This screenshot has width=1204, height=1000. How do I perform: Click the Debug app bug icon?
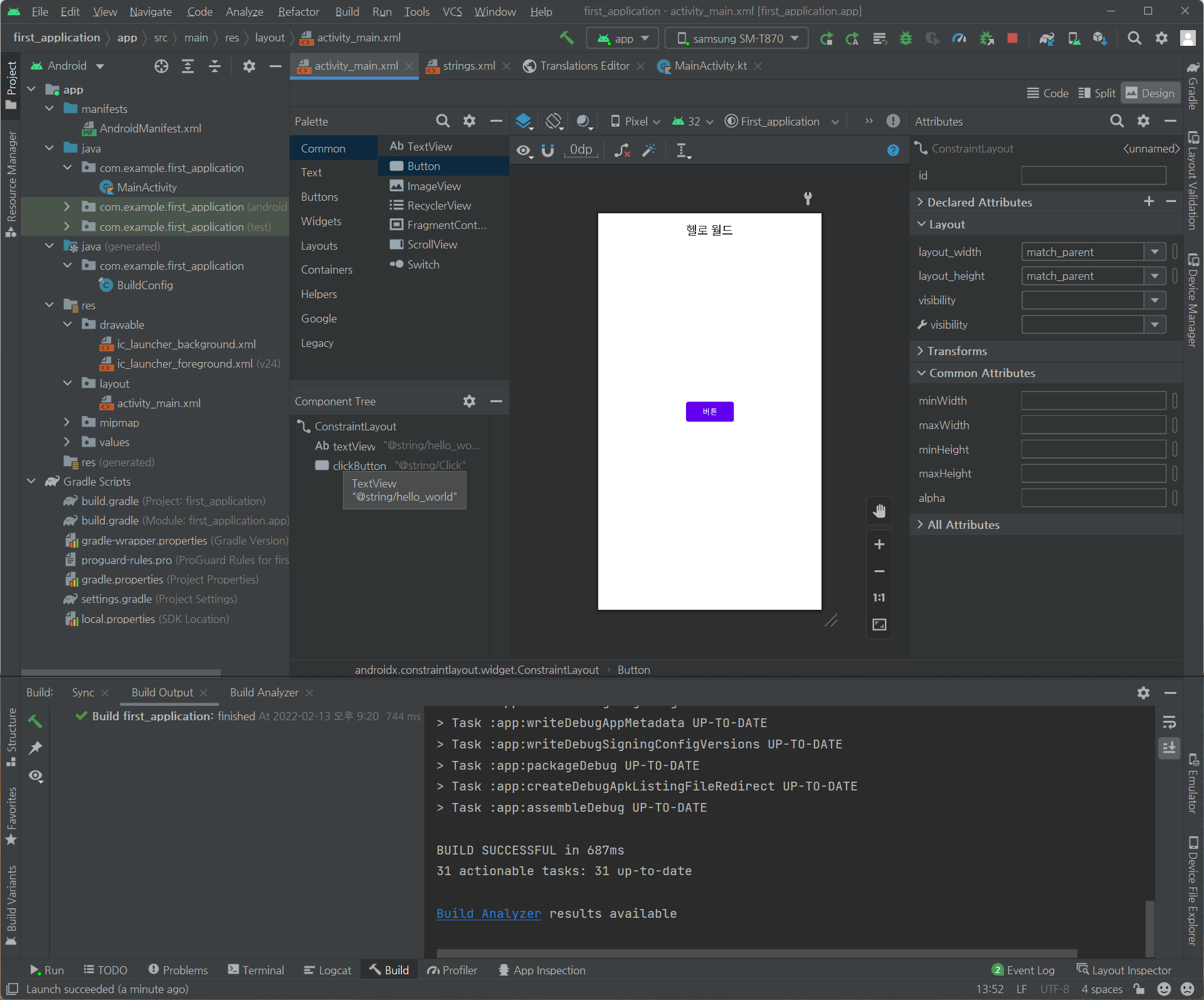[x=906, y=38]
